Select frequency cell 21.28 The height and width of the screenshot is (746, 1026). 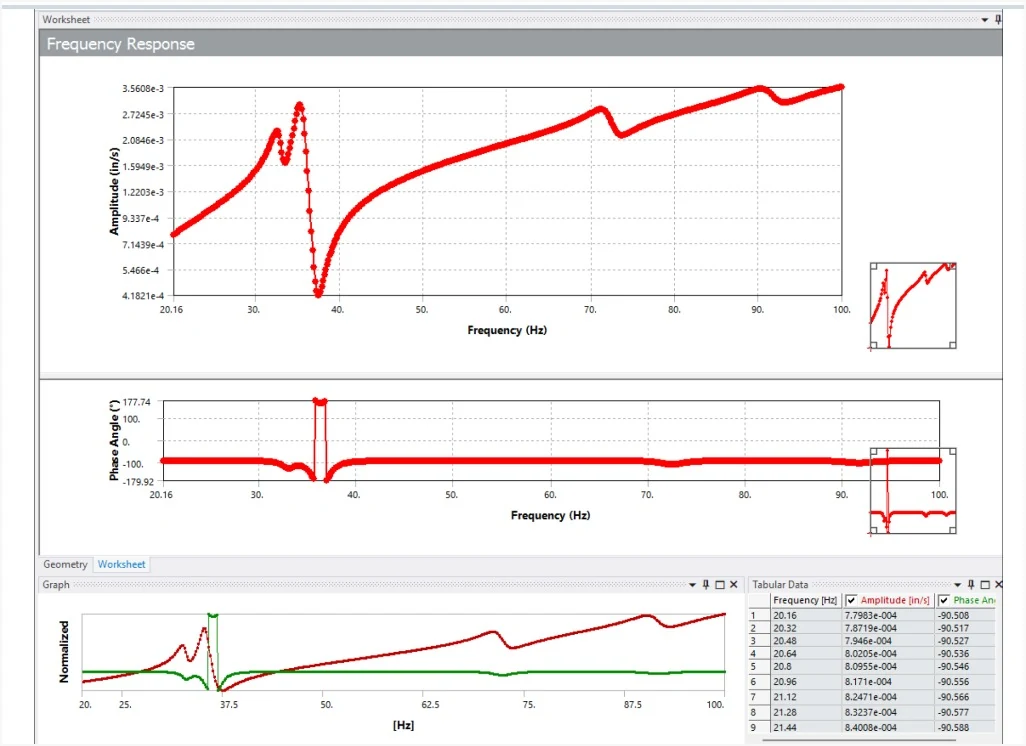(805, 712)
